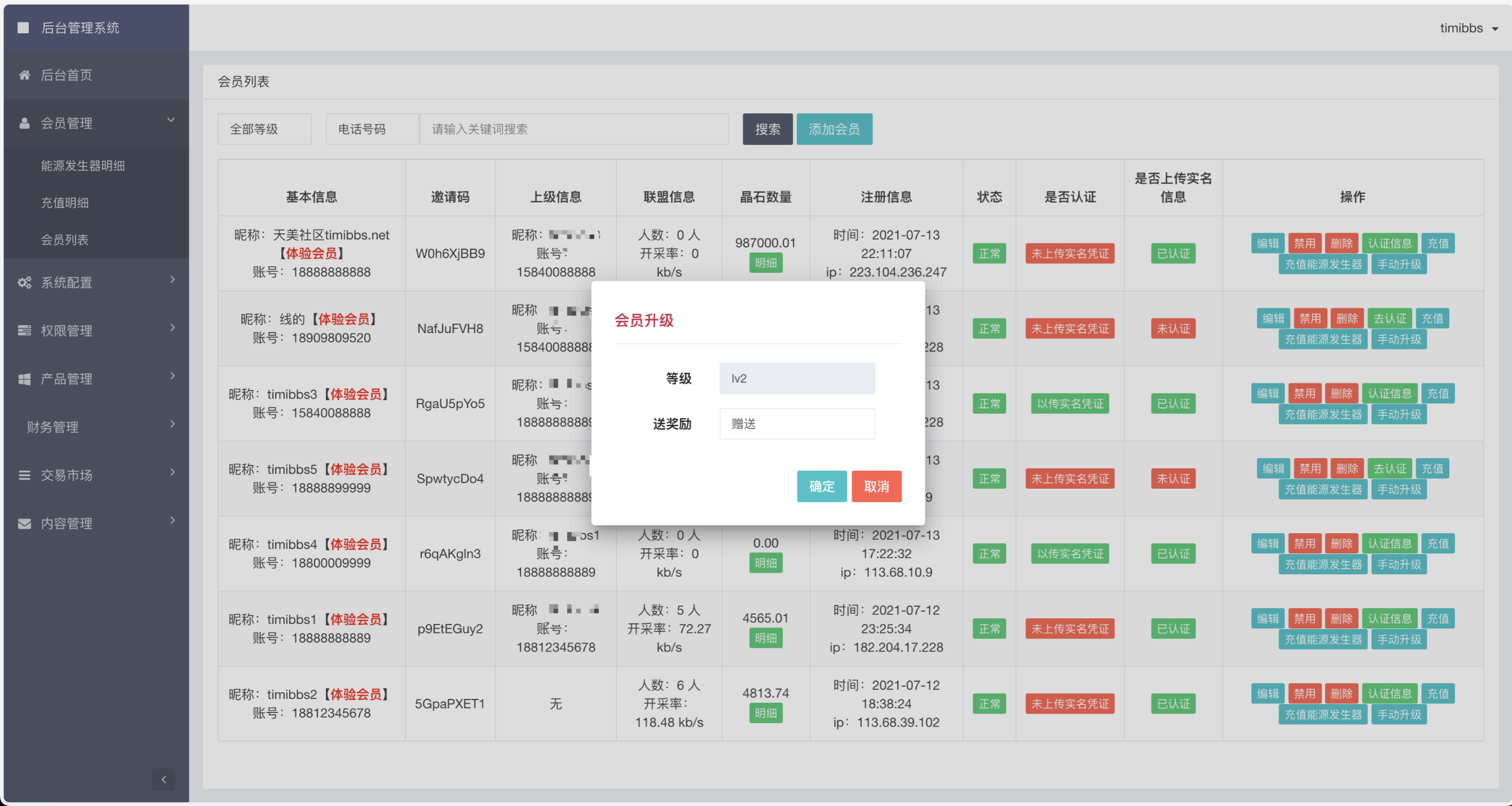Viewport: 1512px width, 806px height.
Task: Click the gears icon beside 系统配置
Action: click(24, 283)
